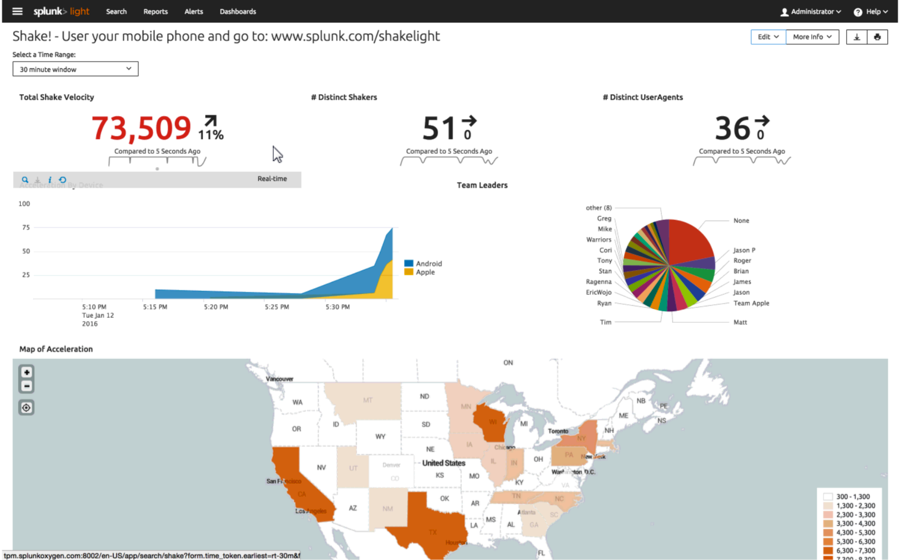The height and width of the screenshot is (560, 900).
Task: Select Wisconsin on the map
Action: pyautogui.click(x=492, y=423)
